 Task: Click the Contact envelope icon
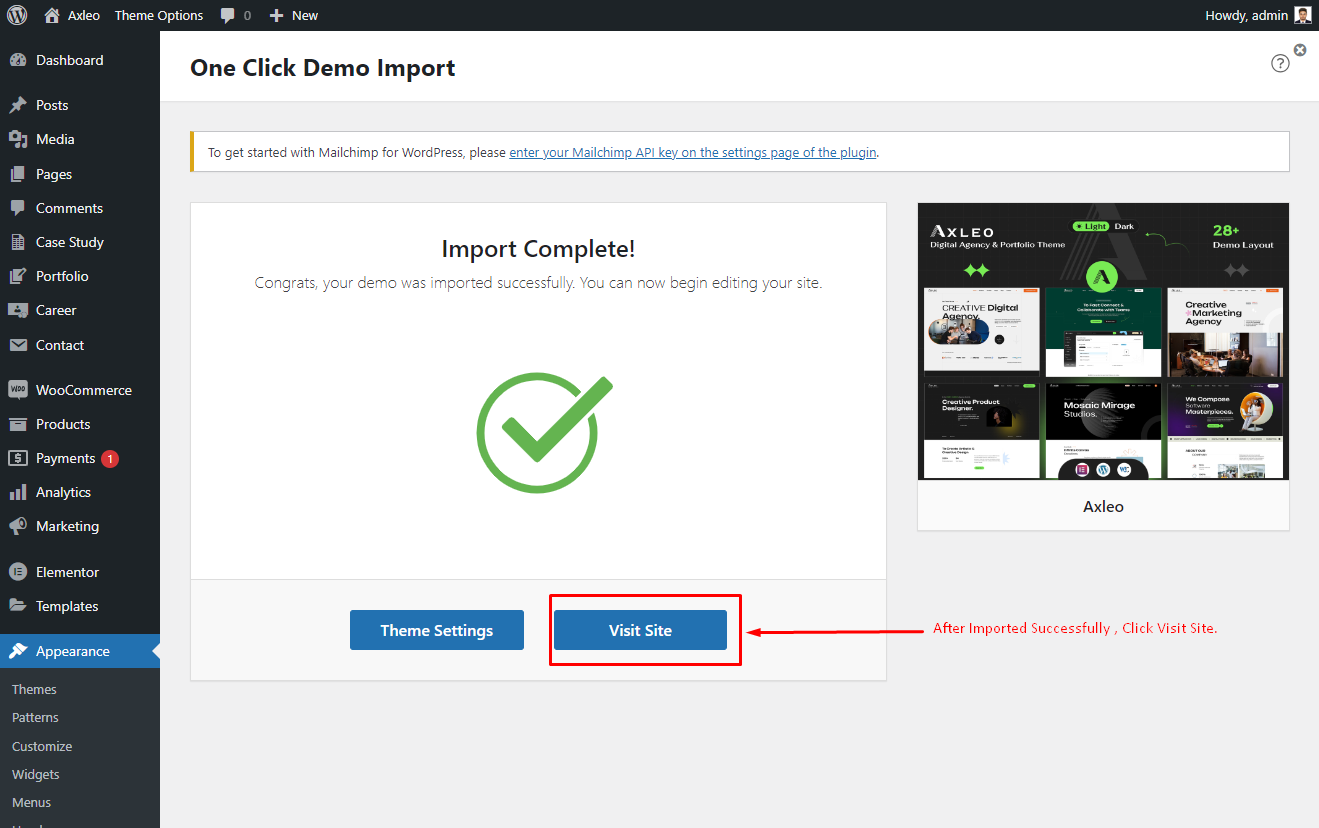(x=18, y=345)
